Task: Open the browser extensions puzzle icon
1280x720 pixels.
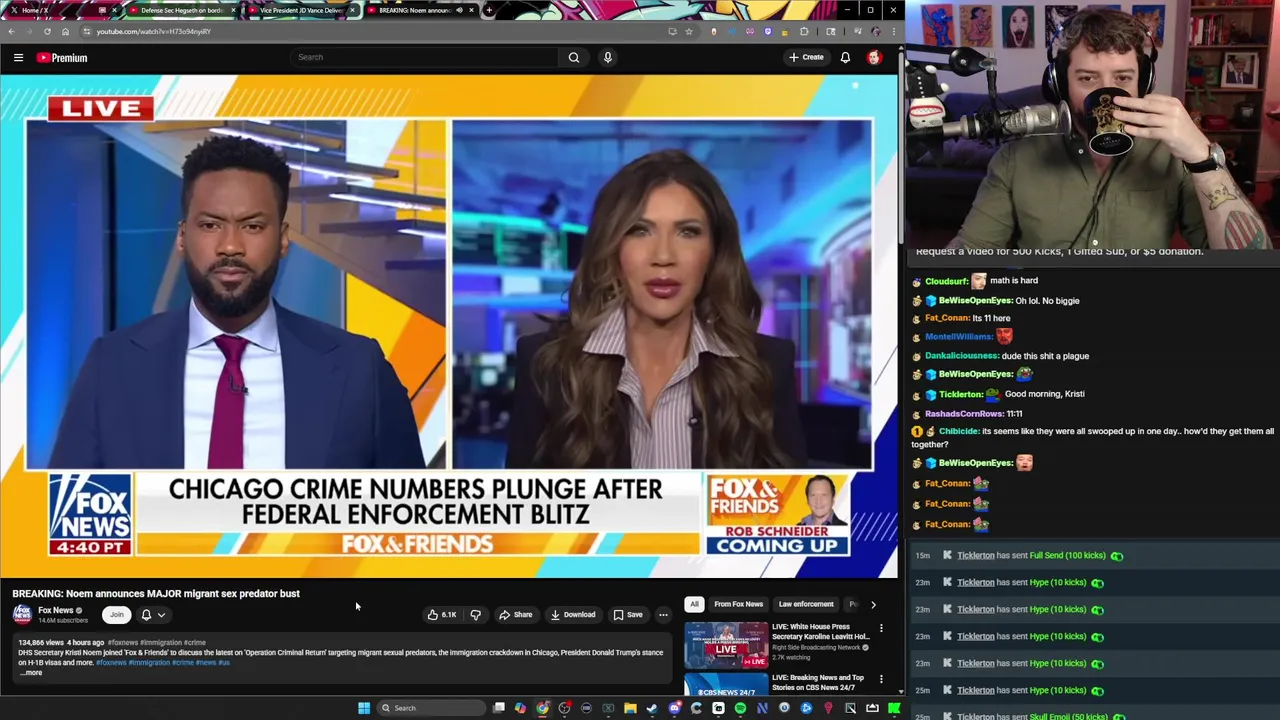Action: [x=804, y=31]
